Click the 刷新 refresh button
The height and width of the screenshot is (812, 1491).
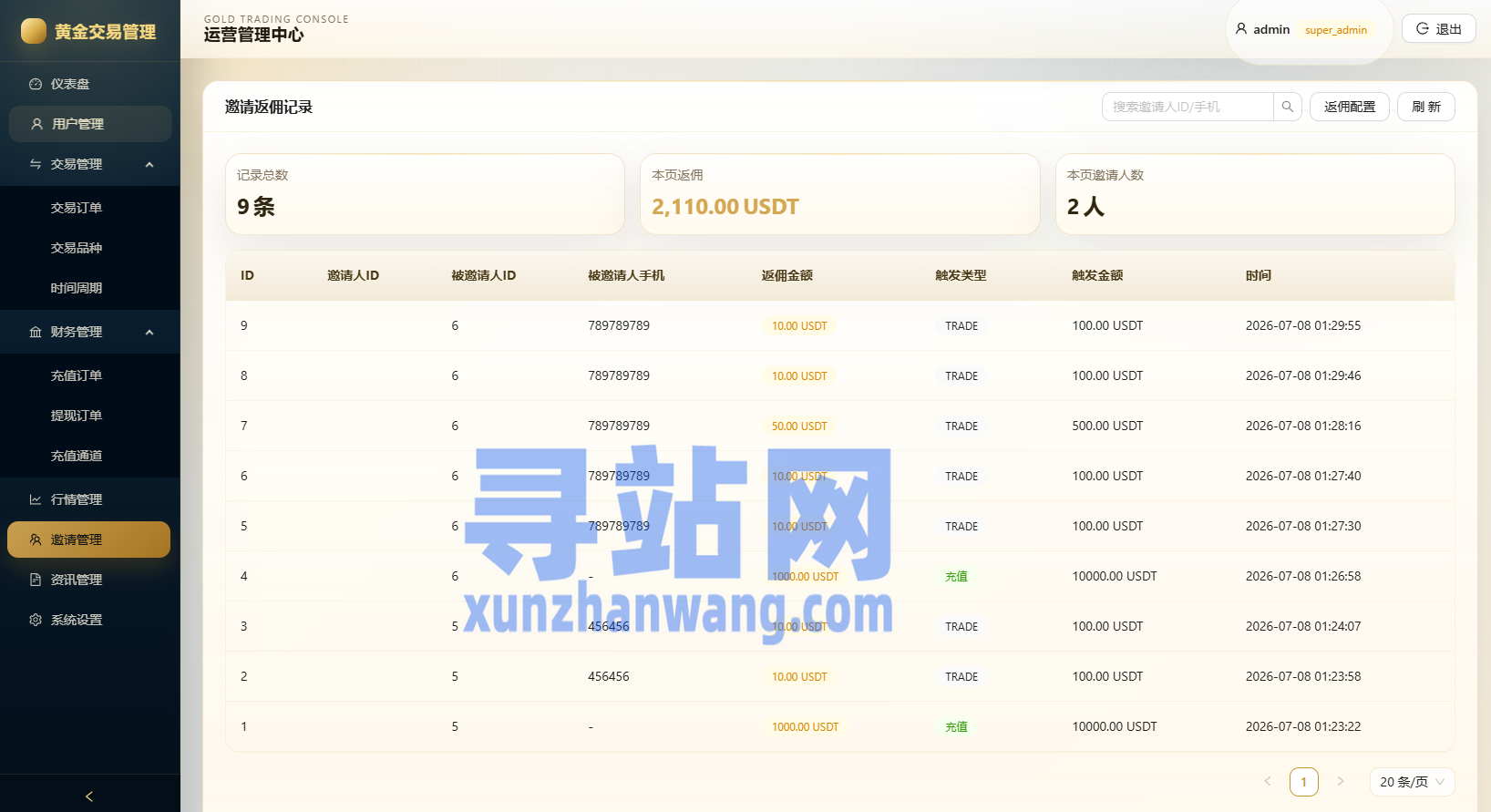[x=1426, y=107]
